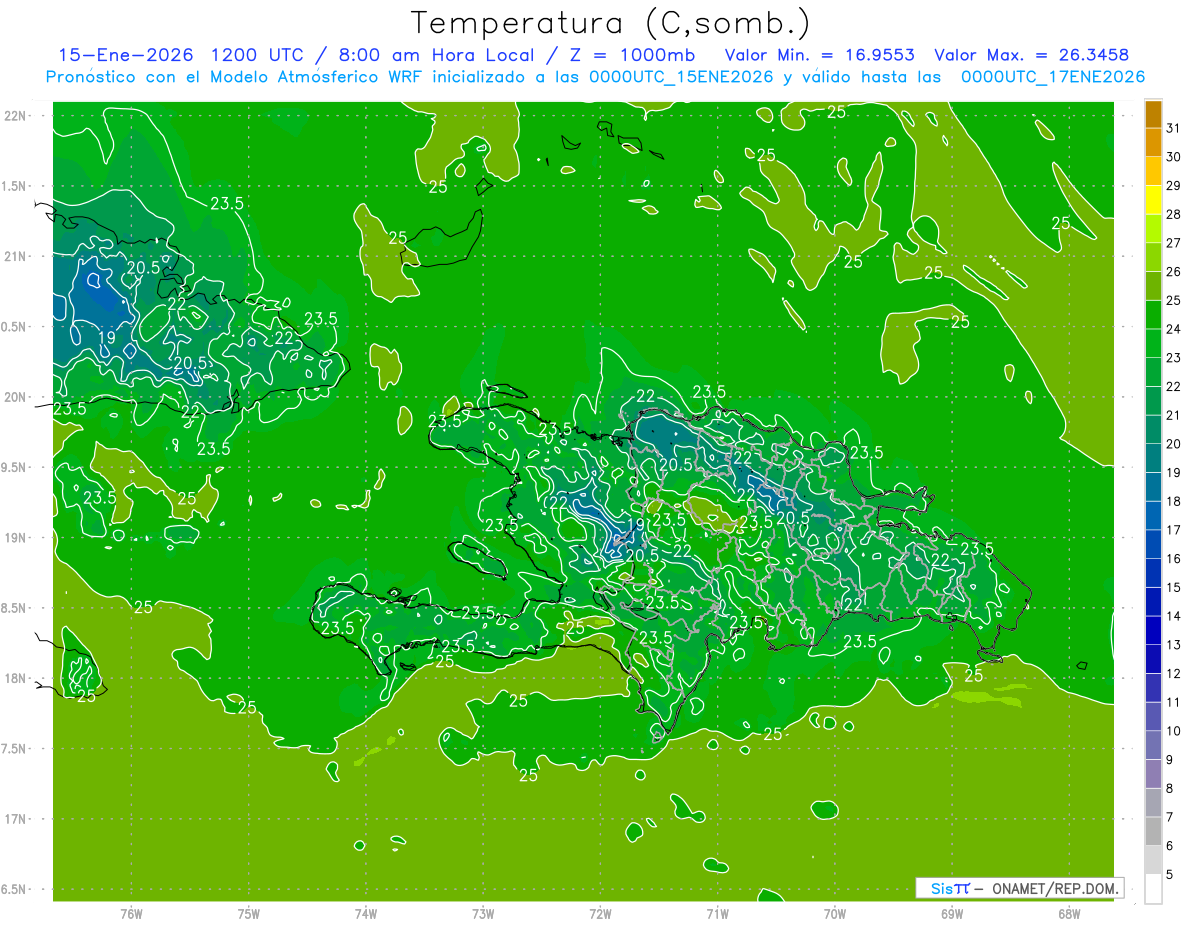Image resolution: width=1200 pixels, height=927 pixels.
Task: Click the 21N latitude axis label
Action: (16, 257)
